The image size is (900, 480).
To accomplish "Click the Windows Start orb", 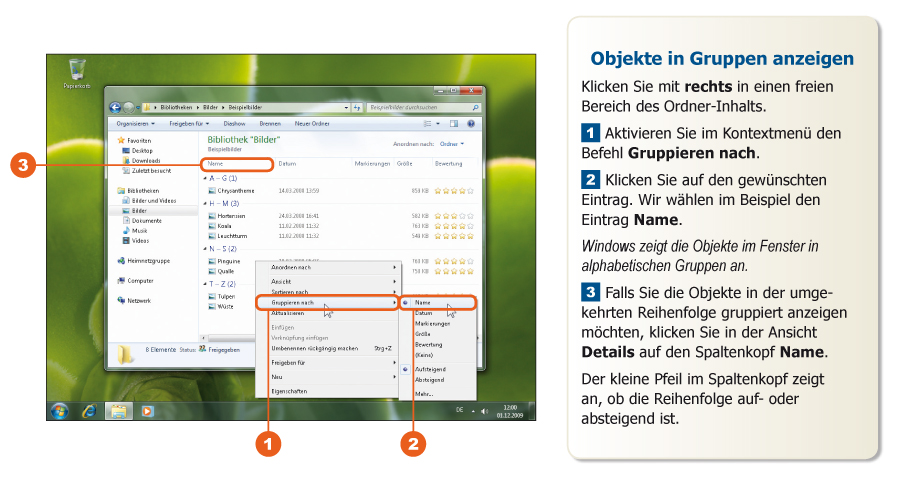I will pos(60,410).
